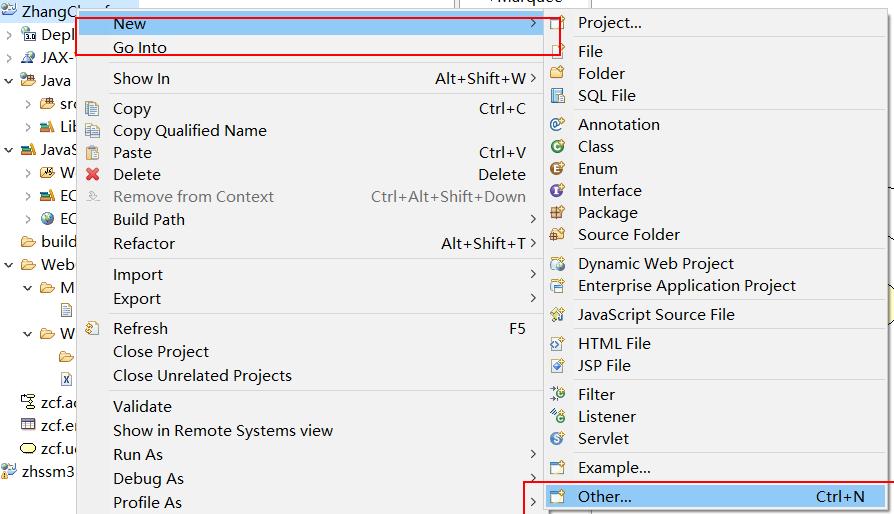This screenshot has width=894, height=514.
Task: Click the Dynamic Web Project icon
Action: tap(558, 264)
